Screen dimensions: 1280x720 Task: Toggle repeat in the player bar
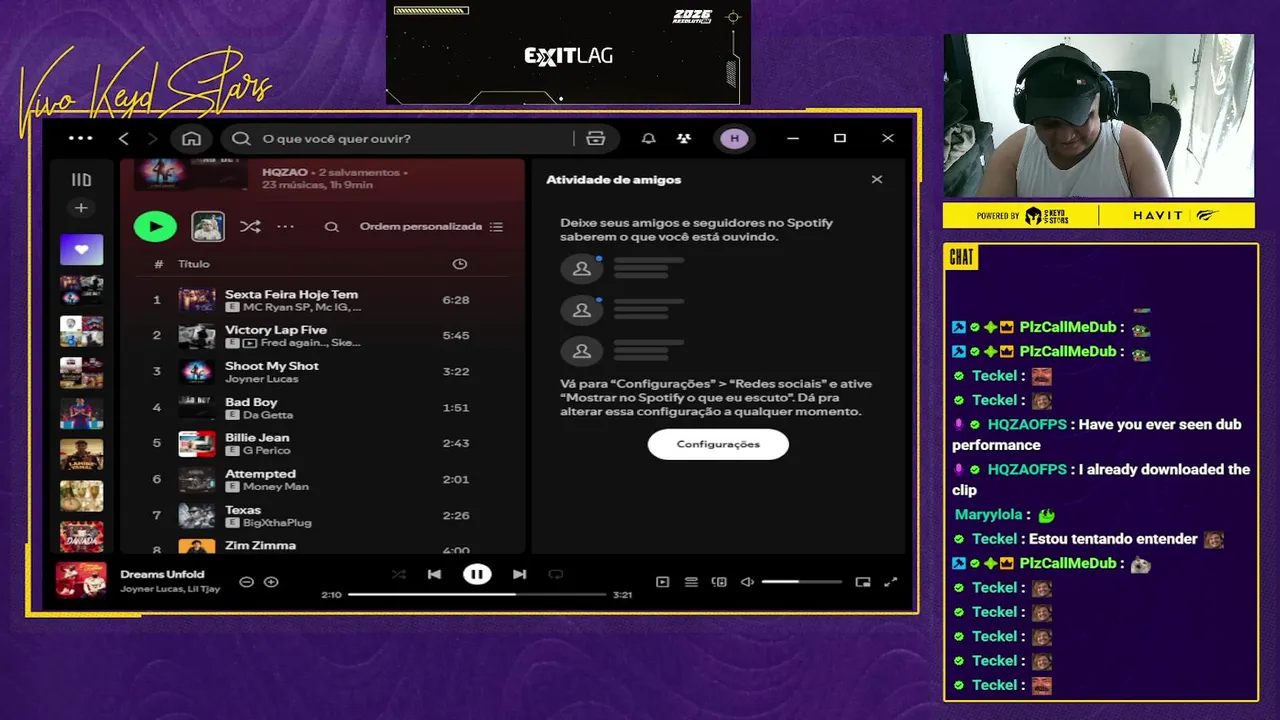(556, 574)
